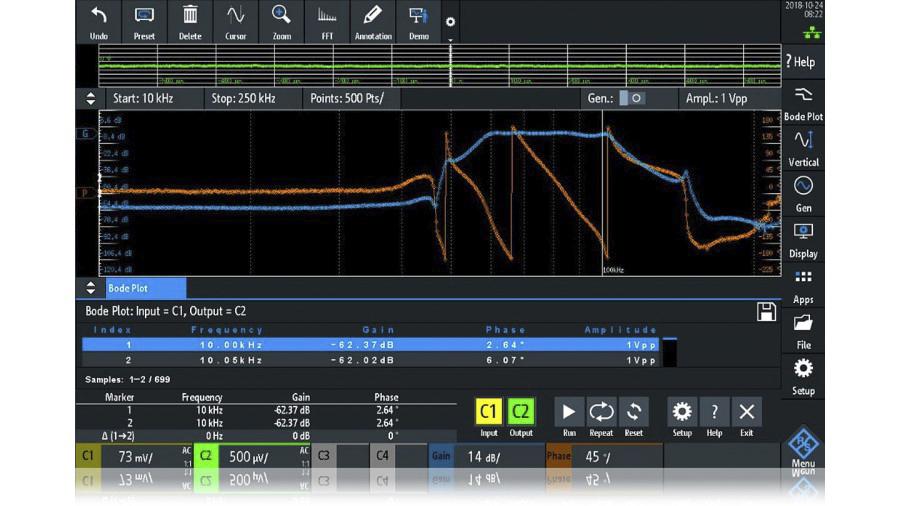
Task: Save Bode plot results with disk icon
Action: 766,312
